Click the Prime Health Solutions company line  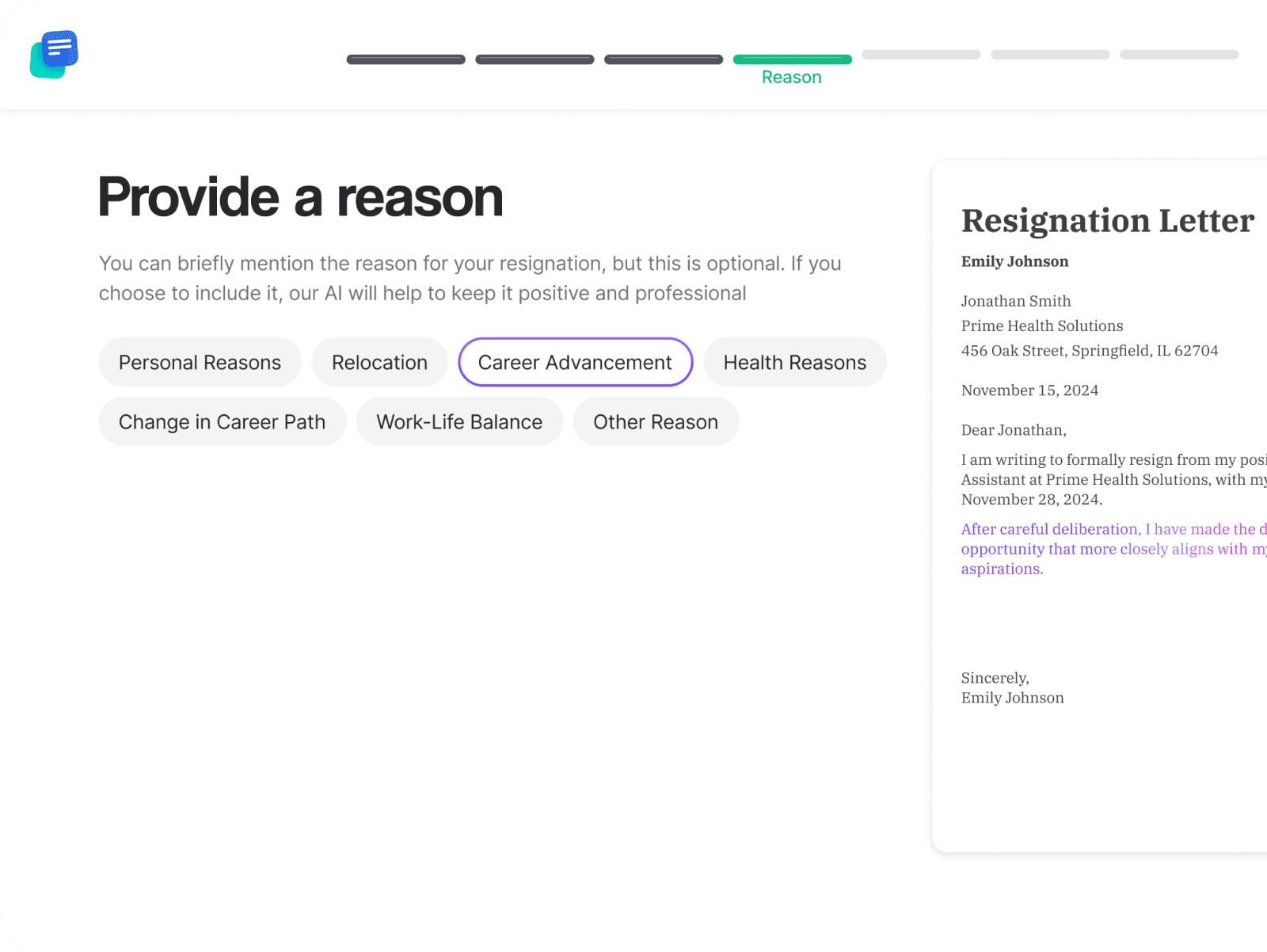coord(1041,326)
